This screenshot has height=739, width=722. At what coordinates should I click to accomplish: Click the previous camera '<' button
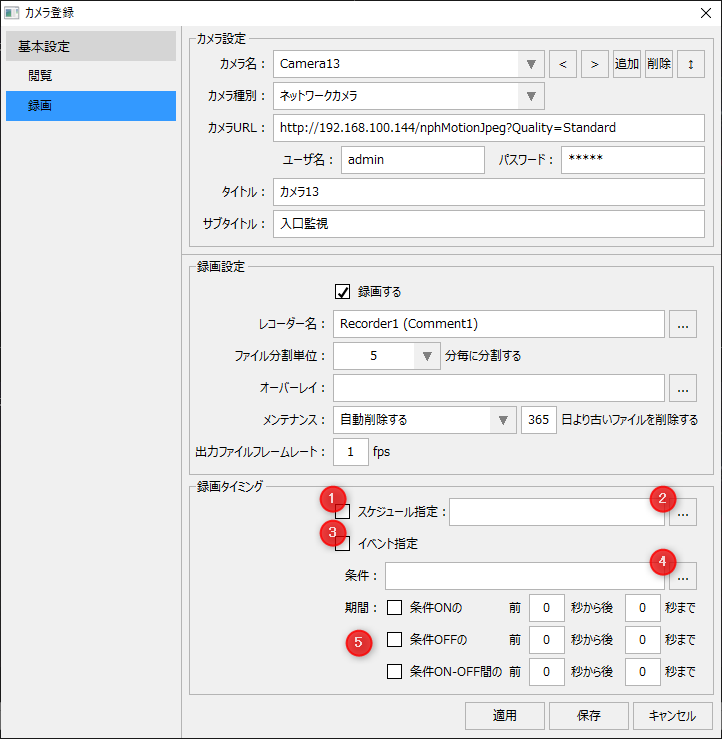click(x=563, y=64)
